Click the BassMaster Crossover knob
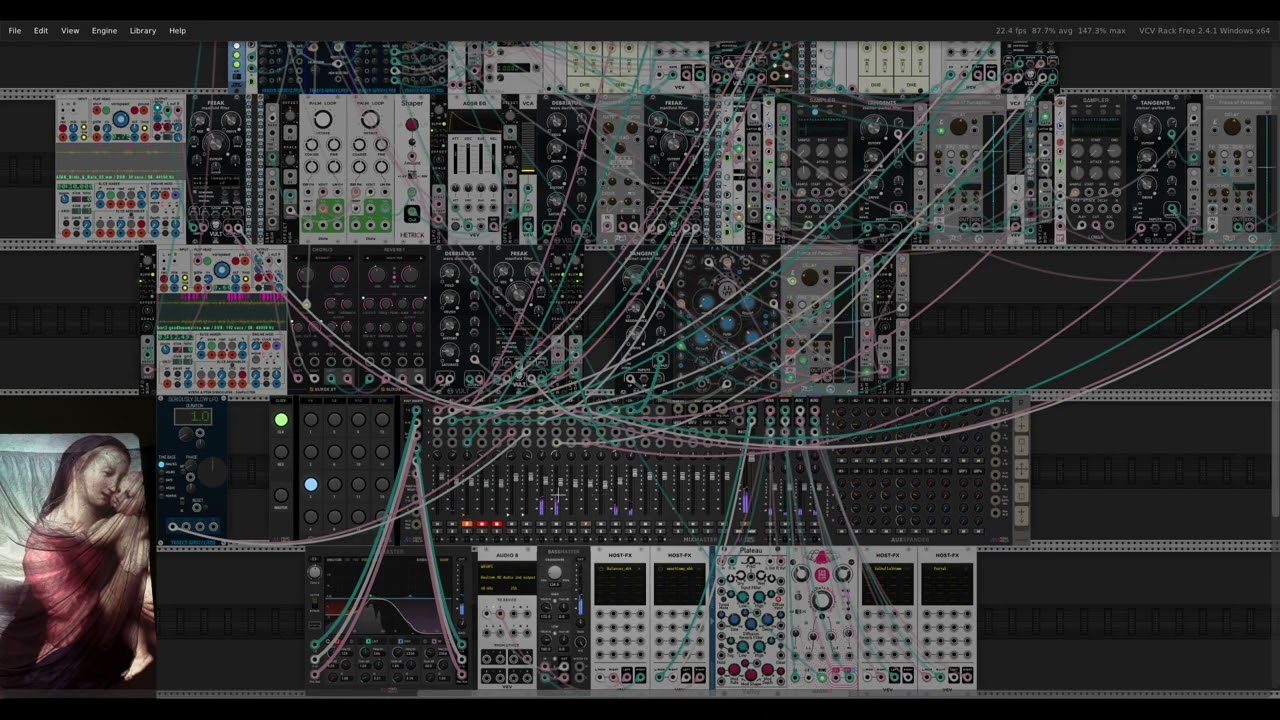Image resolution: width=1280 pixels, height=720 pixels. tap(555, 572)
